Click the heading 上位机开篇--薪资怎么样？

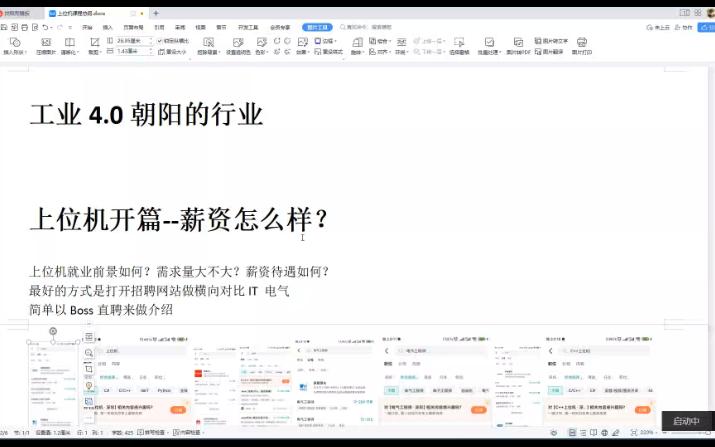coord(178,219)
